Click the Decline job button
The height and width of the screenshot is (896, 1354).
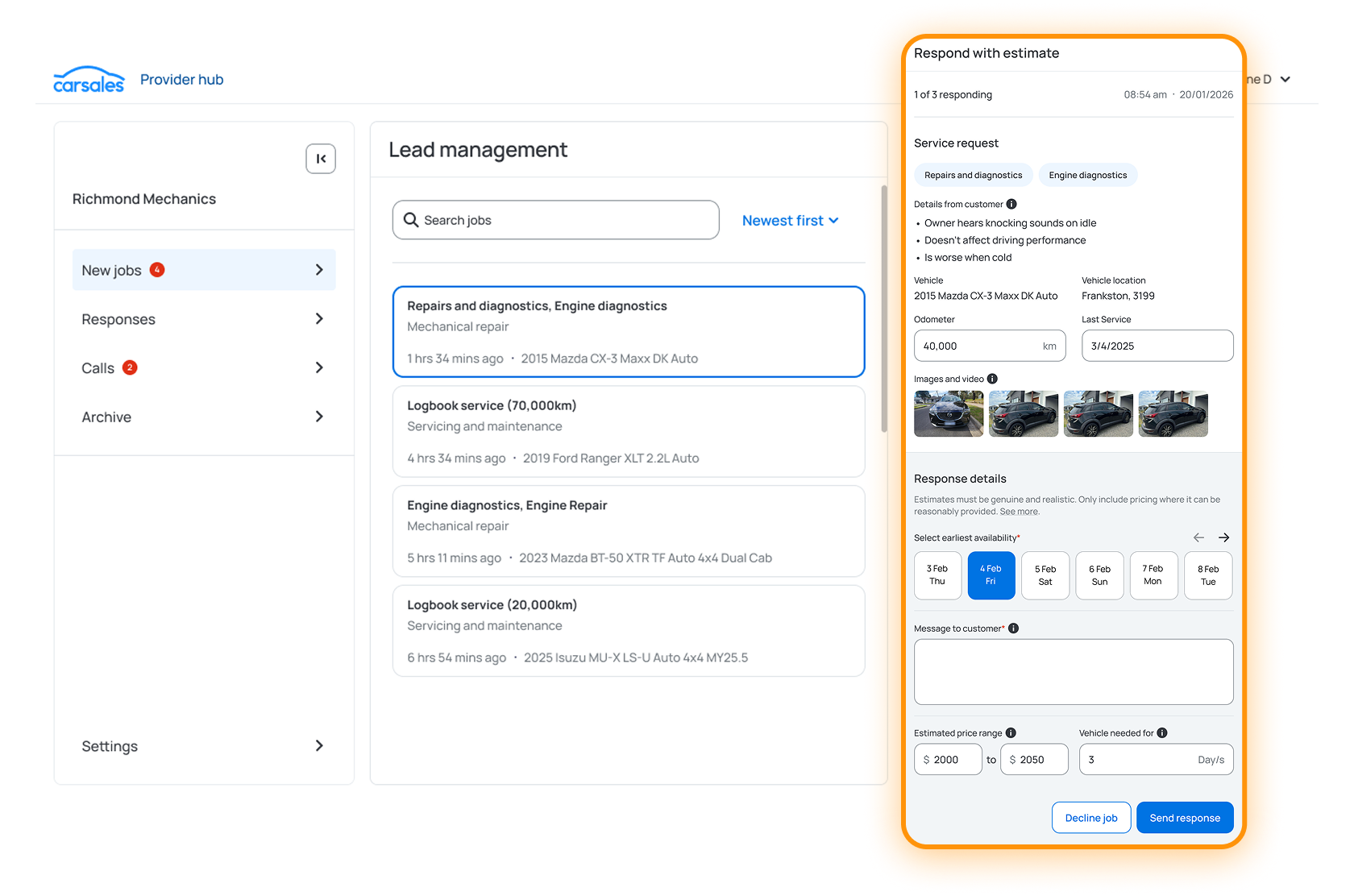pyautogui.click(x=1091, y=818)
